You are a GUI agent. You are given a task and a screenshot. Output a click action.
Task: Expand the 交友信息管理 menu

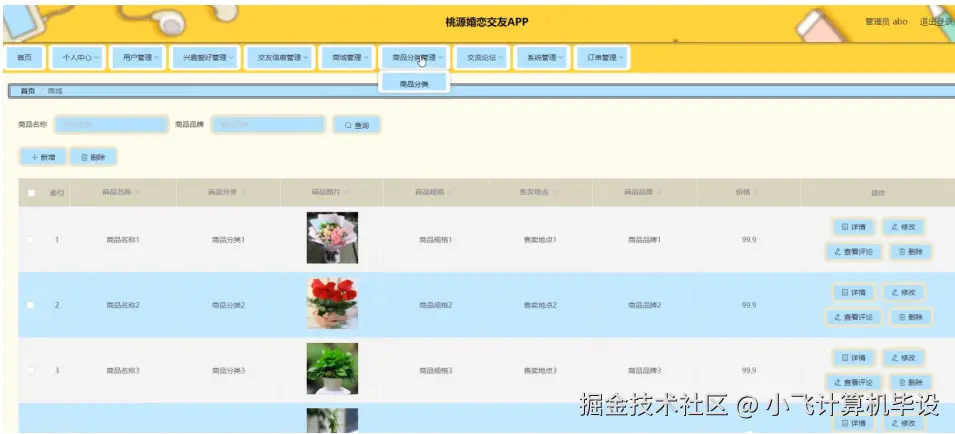tap(280, 58)
